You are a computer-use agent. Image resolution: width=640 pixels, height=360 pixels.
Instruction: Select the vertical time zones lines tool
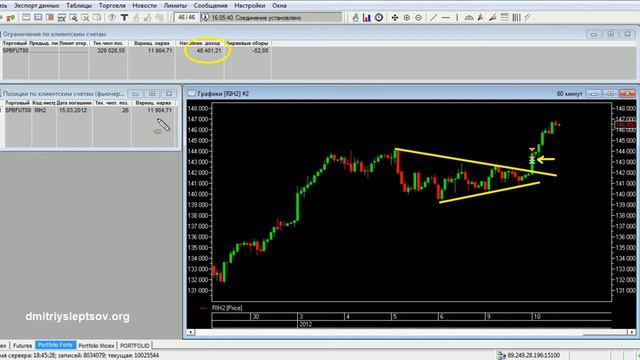pyautogui.click(x=516, y=18)
